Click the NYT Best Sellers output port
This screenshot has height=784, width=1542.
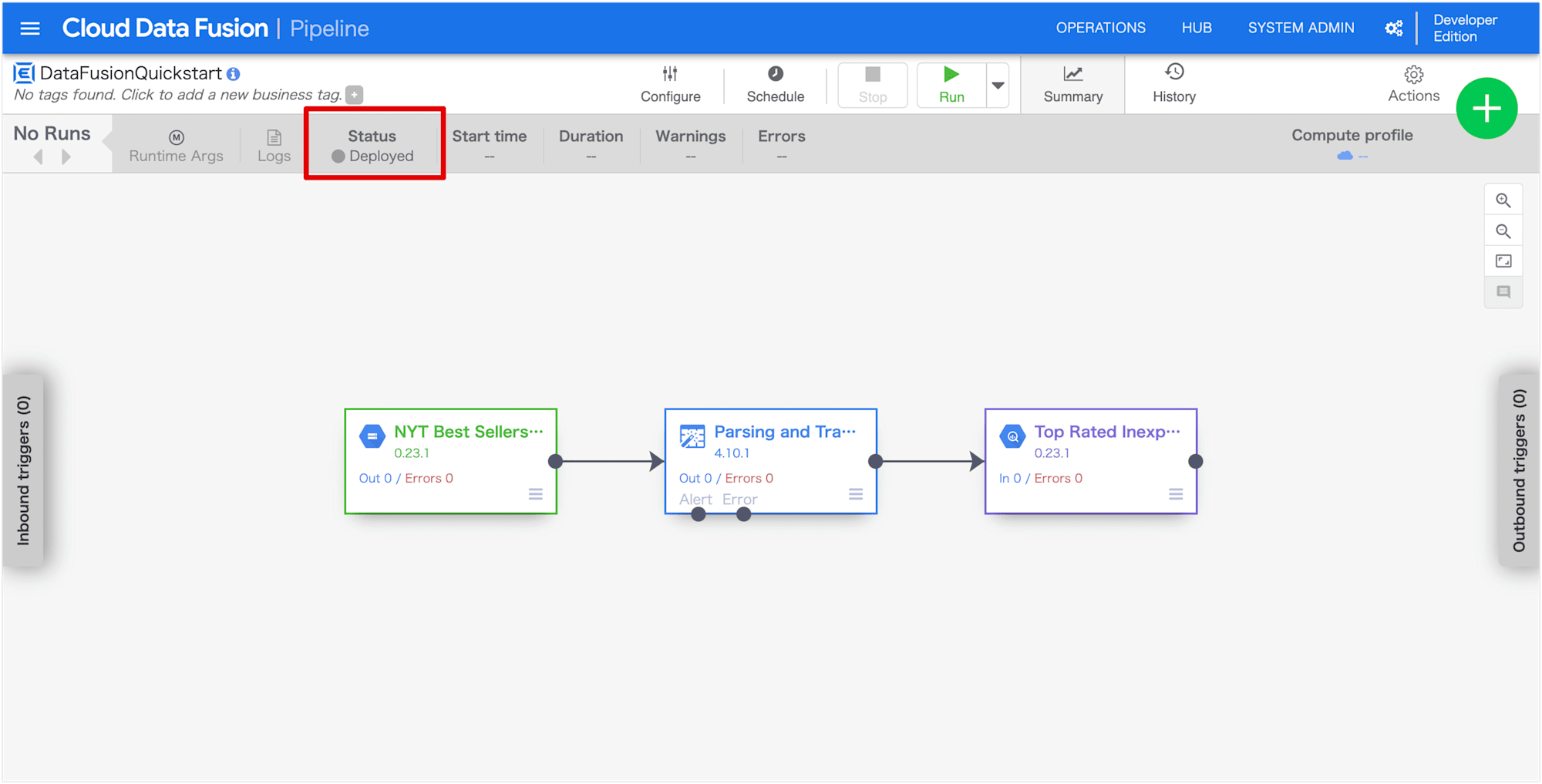point(555,462)
